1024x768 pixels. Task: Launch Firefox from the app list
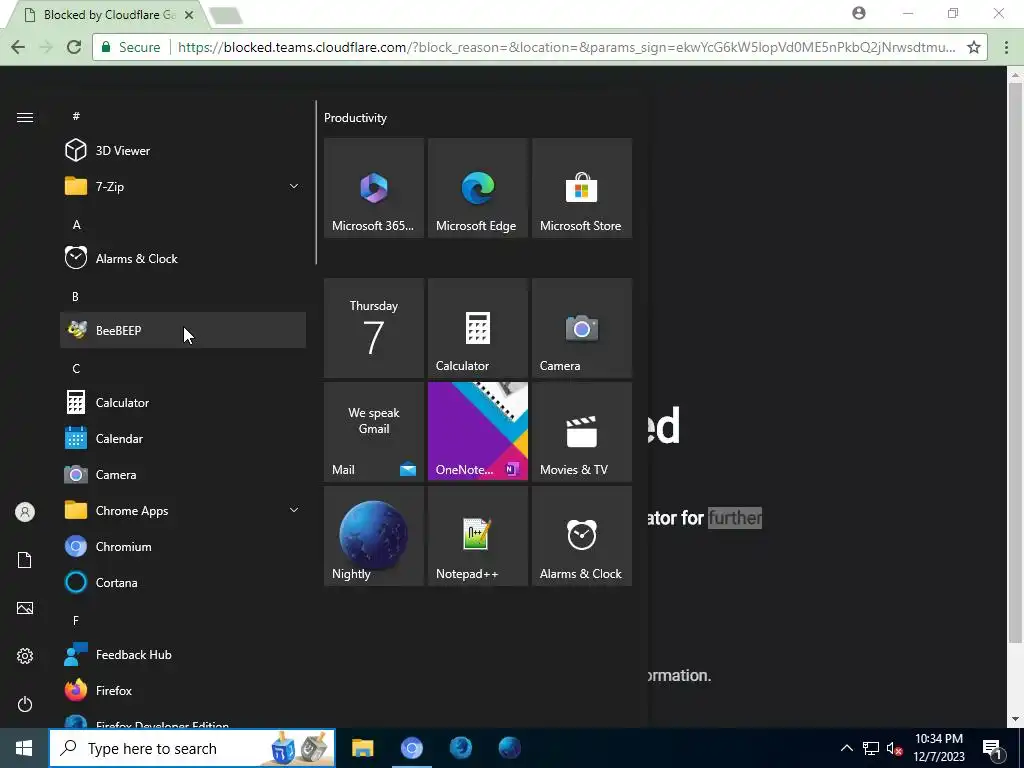[183, 690]
